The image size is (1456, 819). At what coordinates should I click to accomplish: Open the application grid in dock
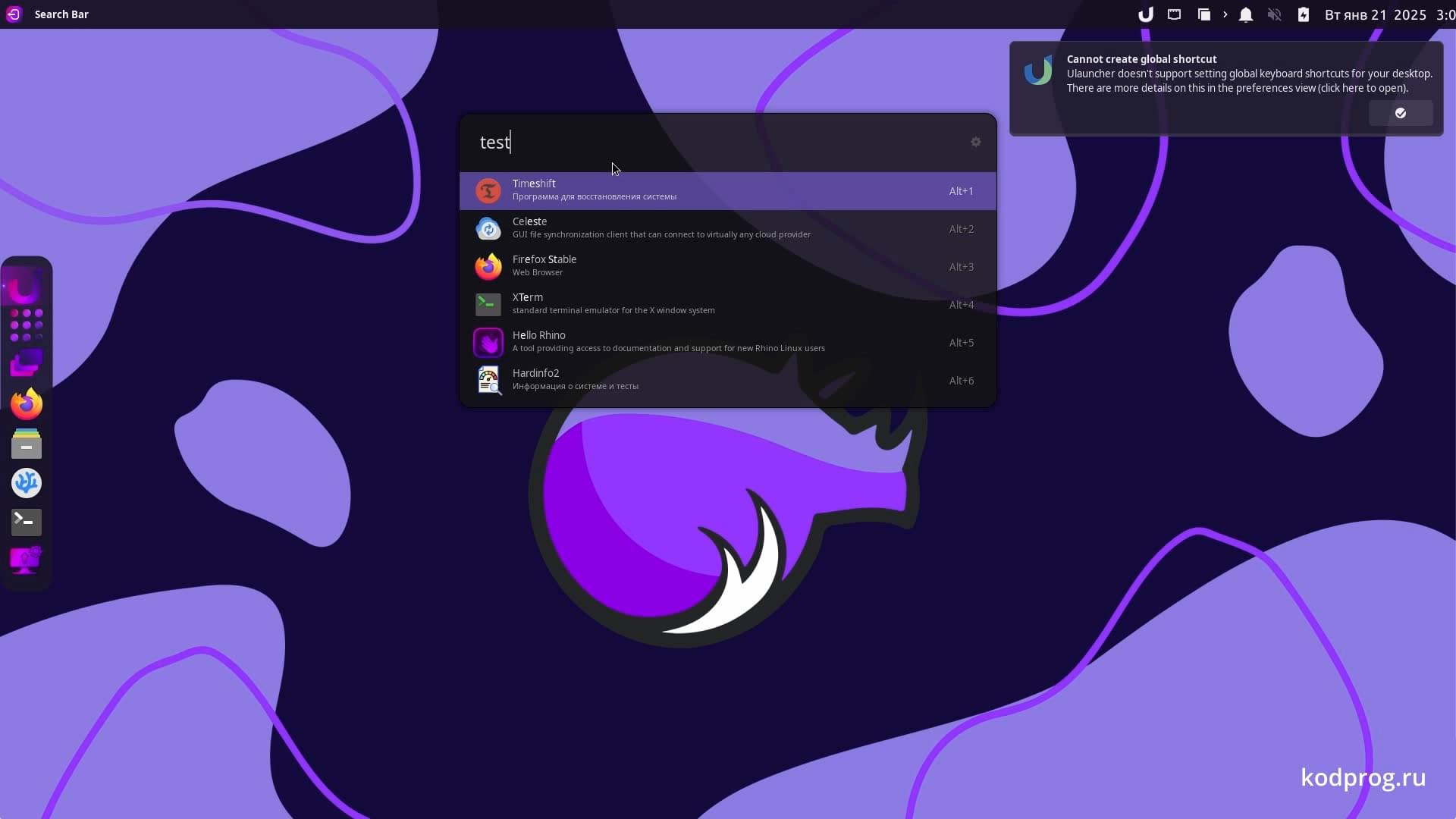tap(27, 325)
